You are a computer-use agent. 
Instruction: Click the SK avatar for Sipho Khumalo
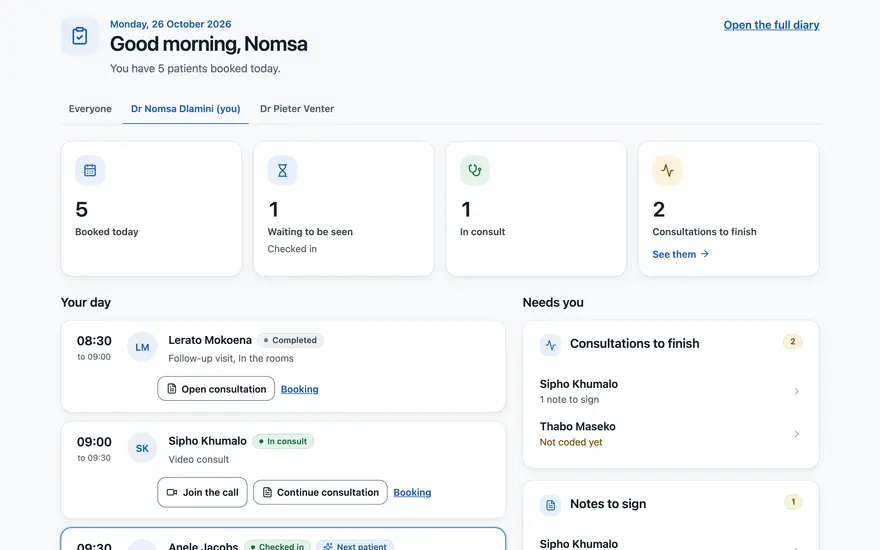coord(142,448)
